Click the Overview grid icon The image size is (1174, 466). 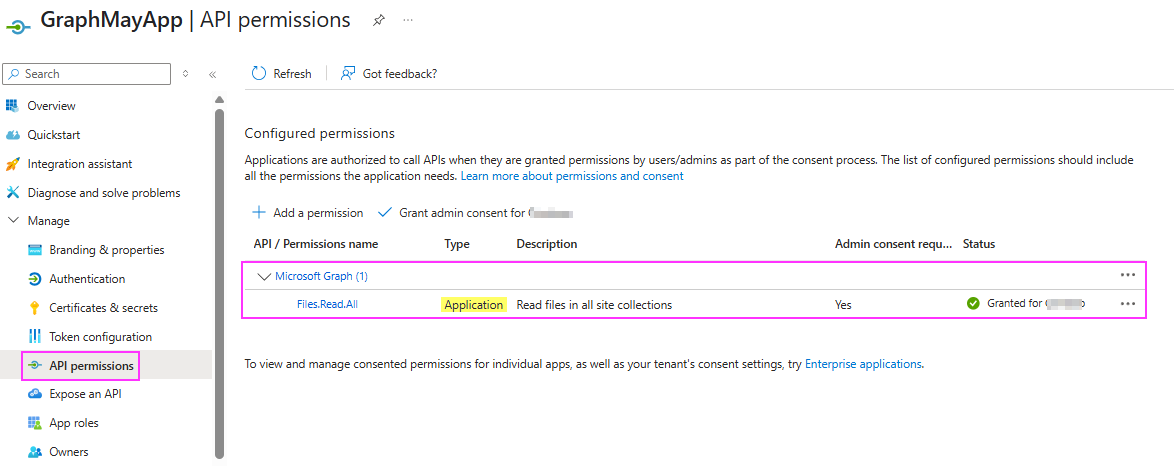coord(12,106)
